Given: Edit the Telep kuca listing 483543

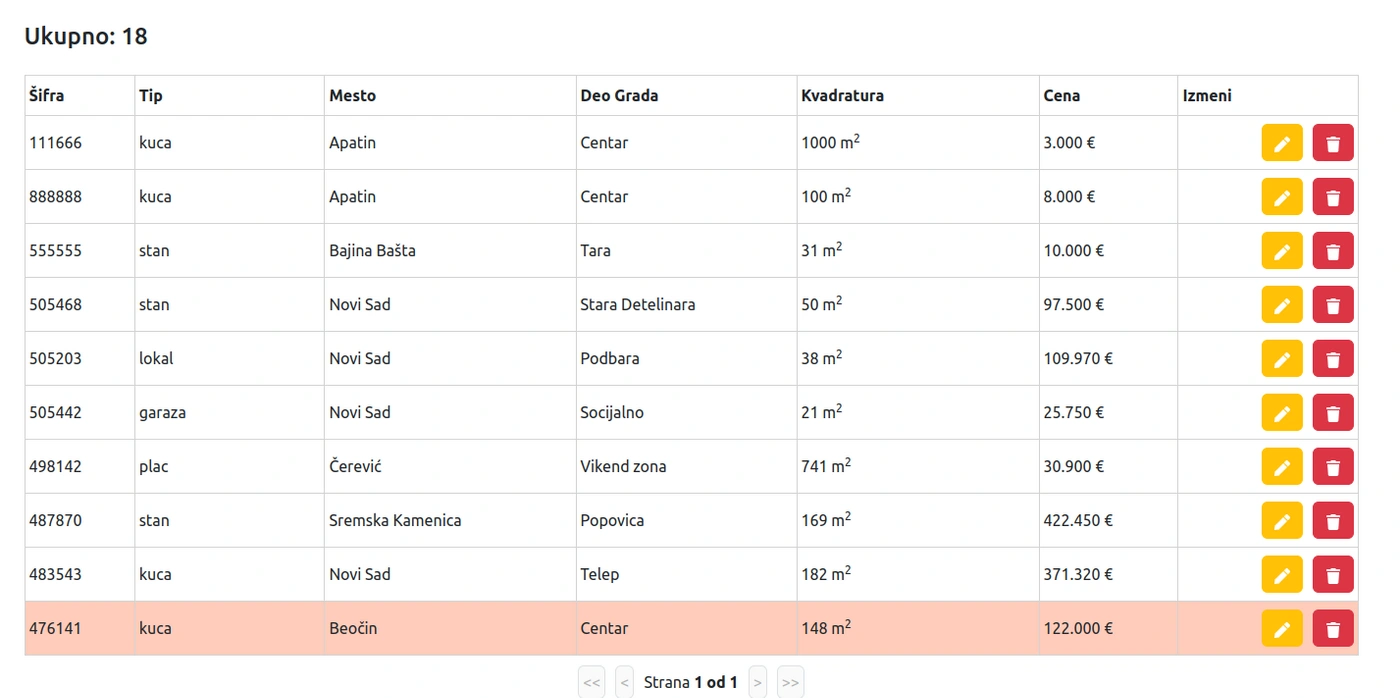Looking at the screenshot, I should click(1282, 575).
